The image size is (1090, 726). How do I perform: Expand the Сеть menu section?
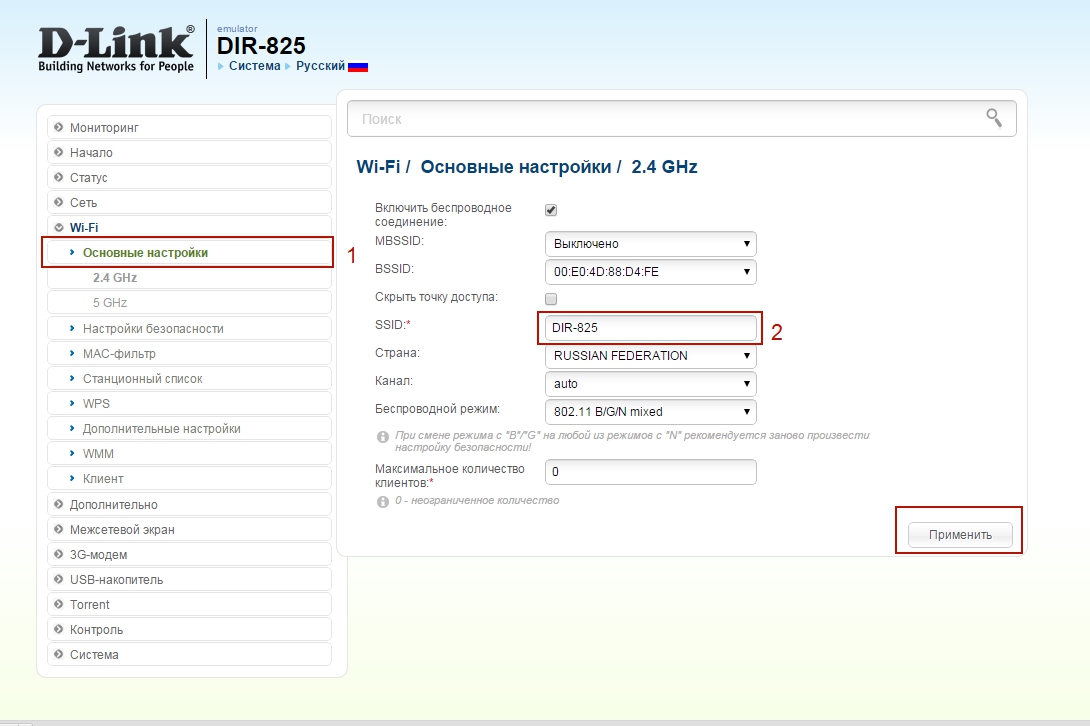click(189, 202)
